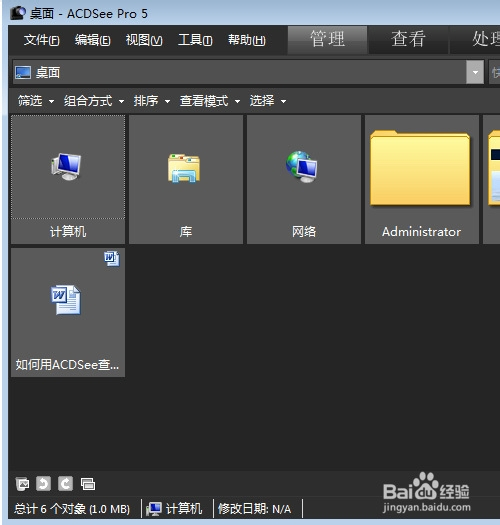Click the 计算机 label under computer icon

click(x=68, y=232)
